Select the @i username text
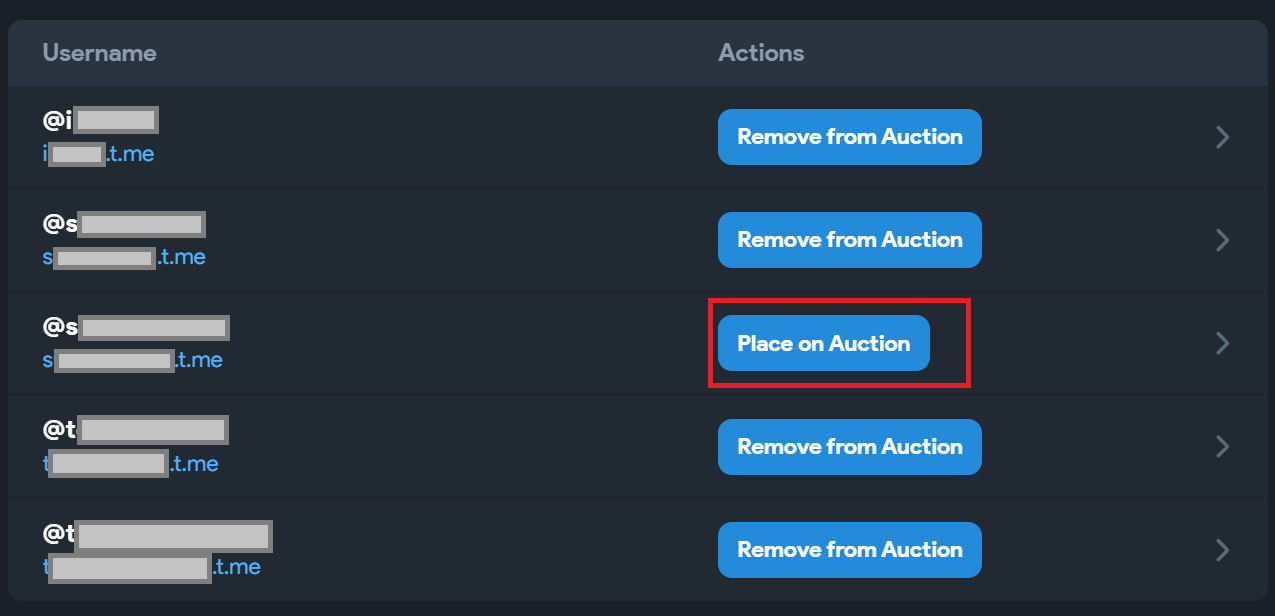This screenshot has width=1275, height=616. (x=100, y=120)
